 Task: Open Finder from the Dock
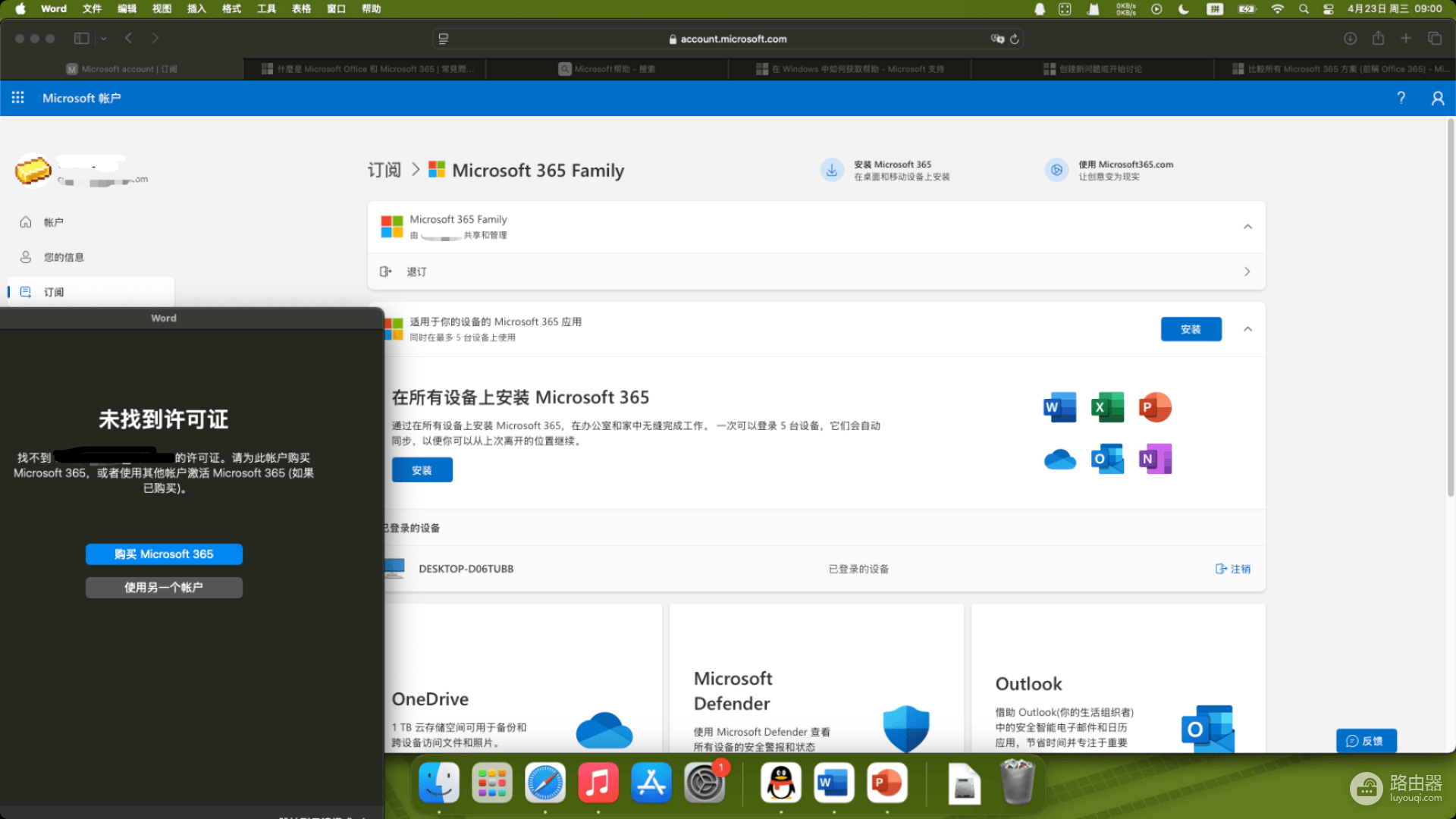click(439, 783)
